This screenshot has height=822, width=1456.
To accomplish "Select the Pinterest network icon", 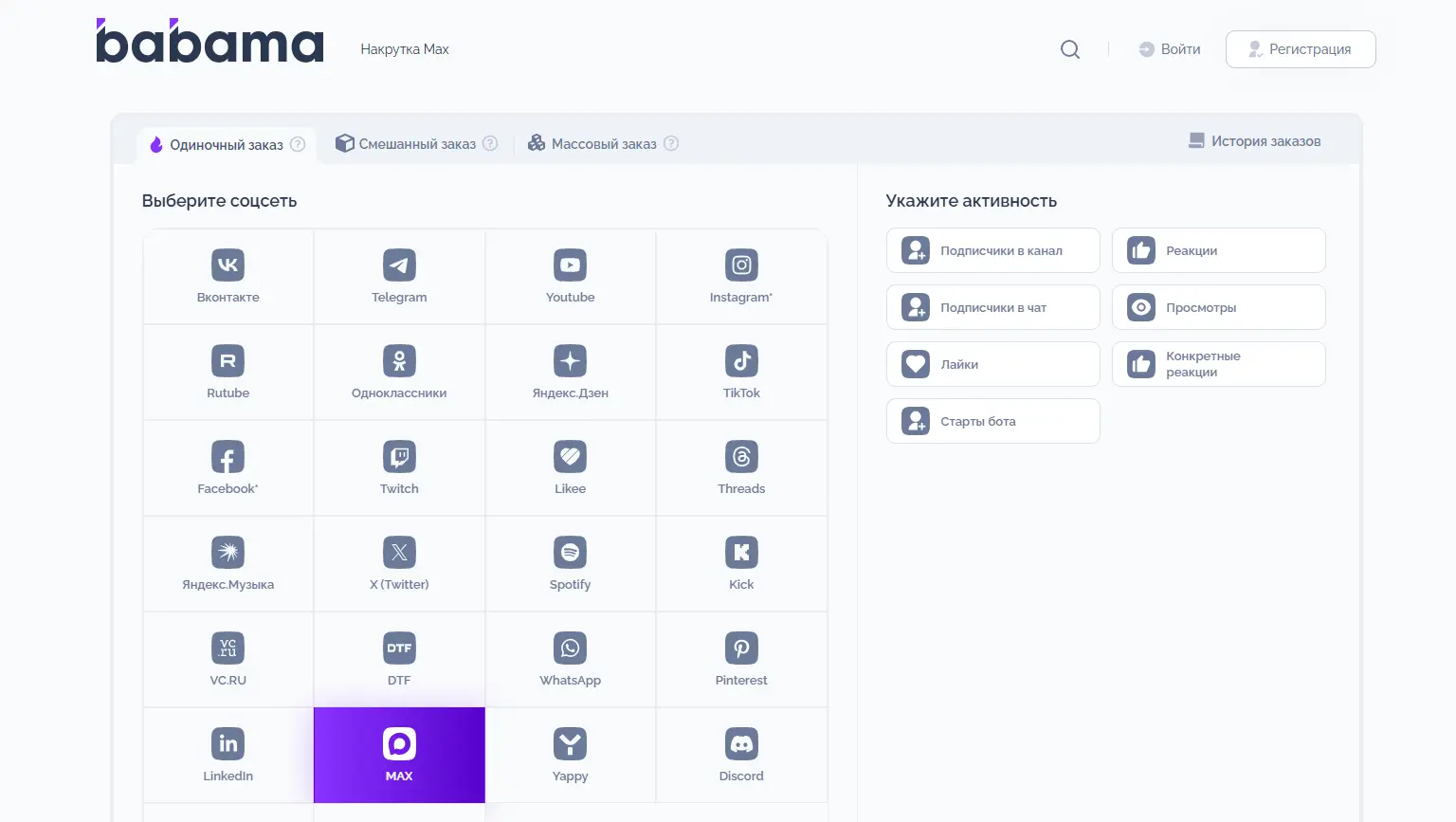I will coord(741,649).
